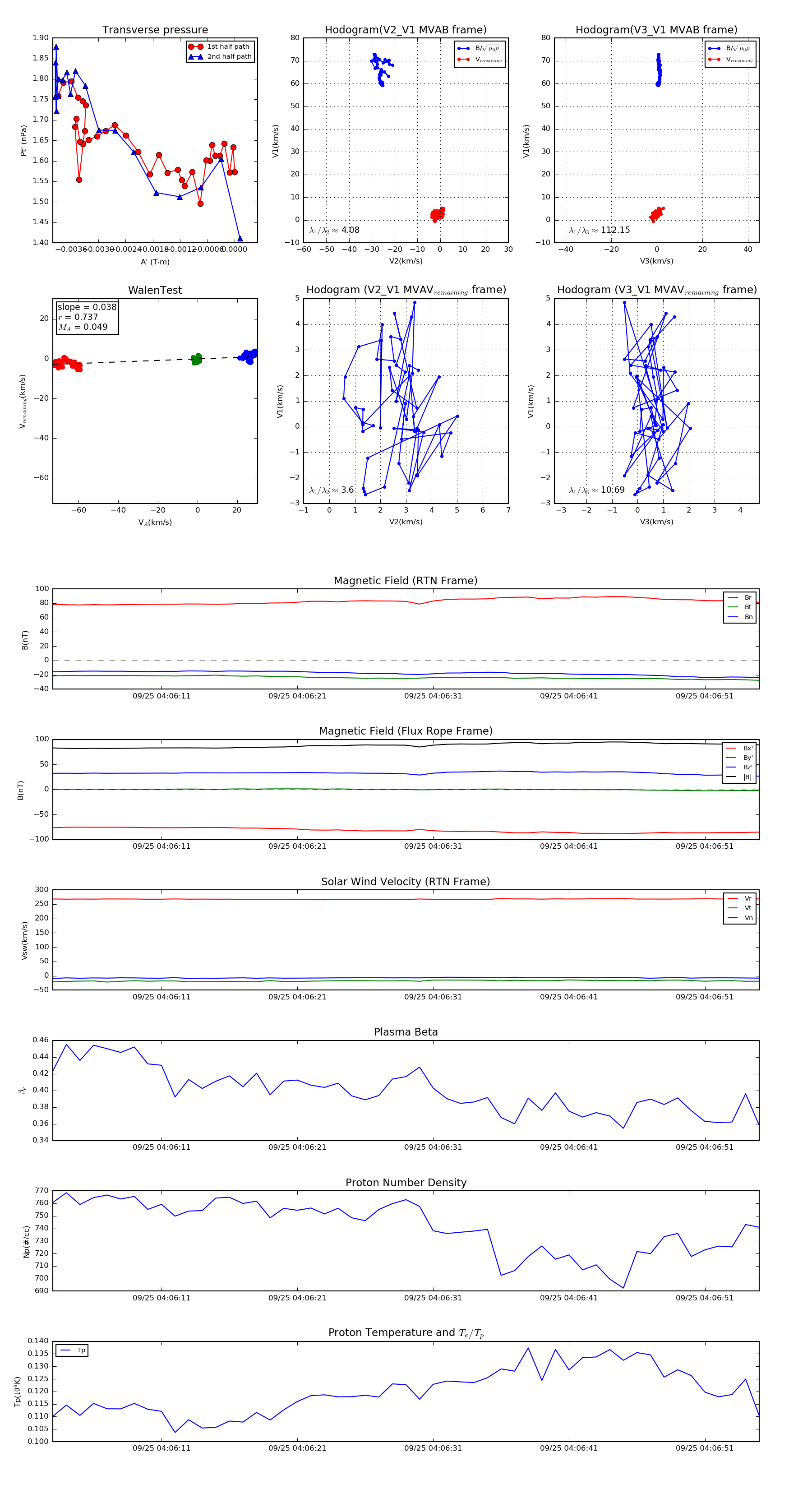Select the 'Bt' legend entry
The image size is (812, 1489).
[x=740, y=607]
